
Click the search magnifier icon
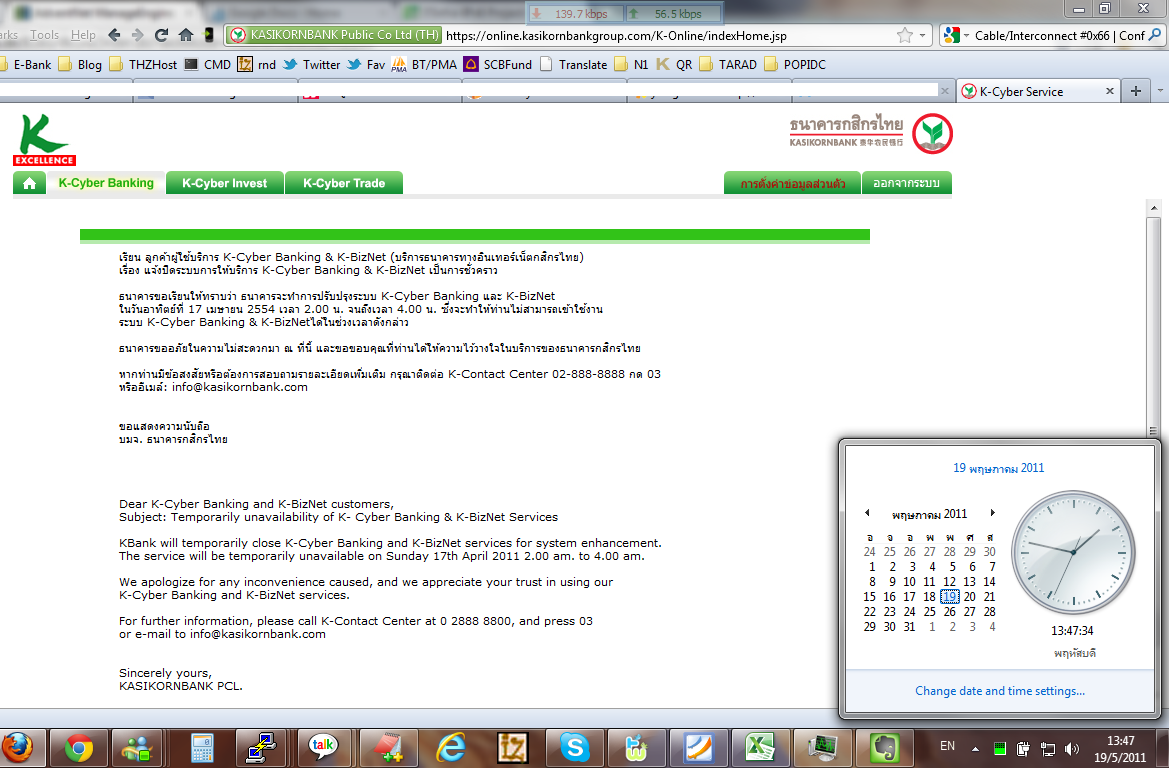[x=1155, y=35]
